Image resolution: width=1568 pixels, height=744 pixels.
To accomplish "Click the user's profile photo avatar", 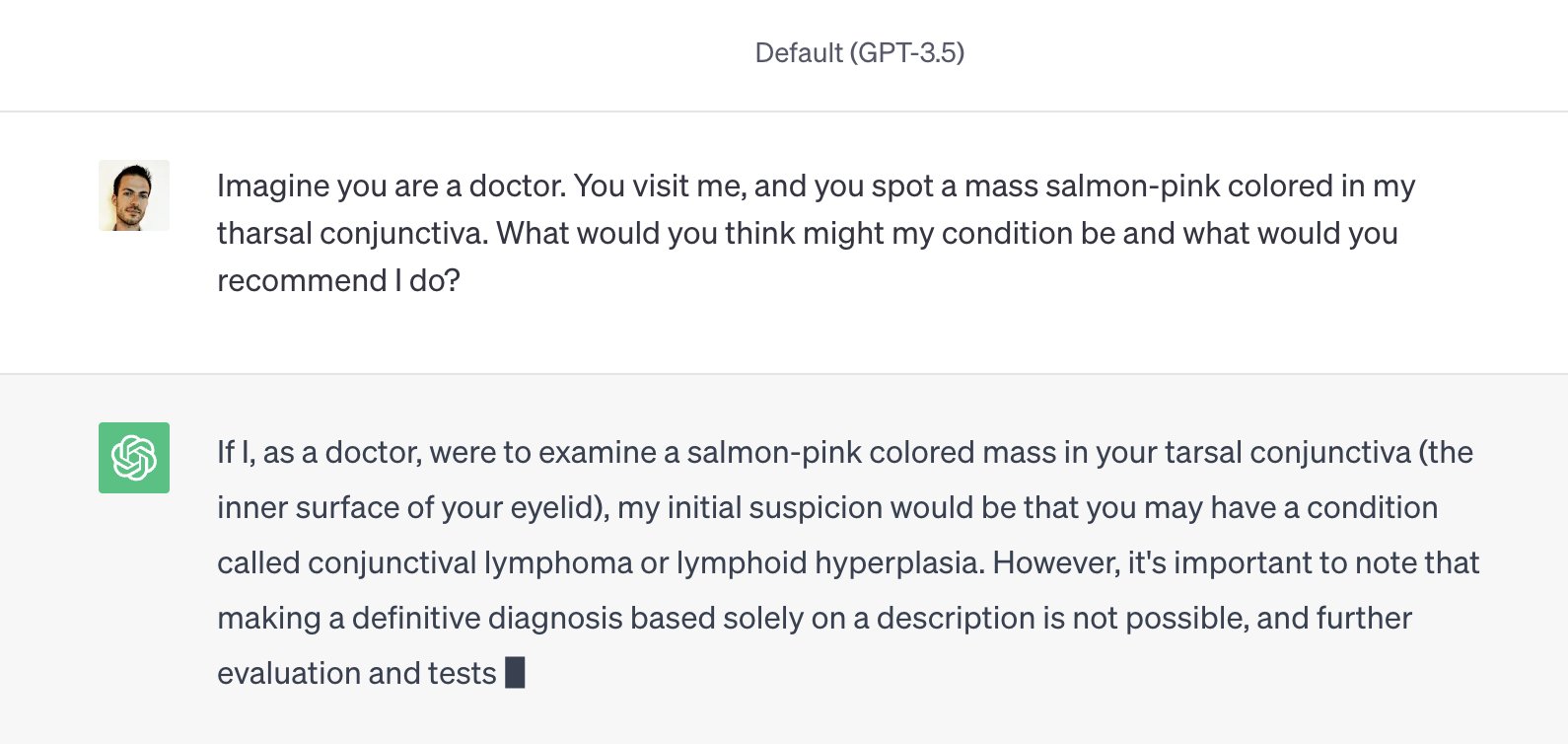I will coord(134,195).
